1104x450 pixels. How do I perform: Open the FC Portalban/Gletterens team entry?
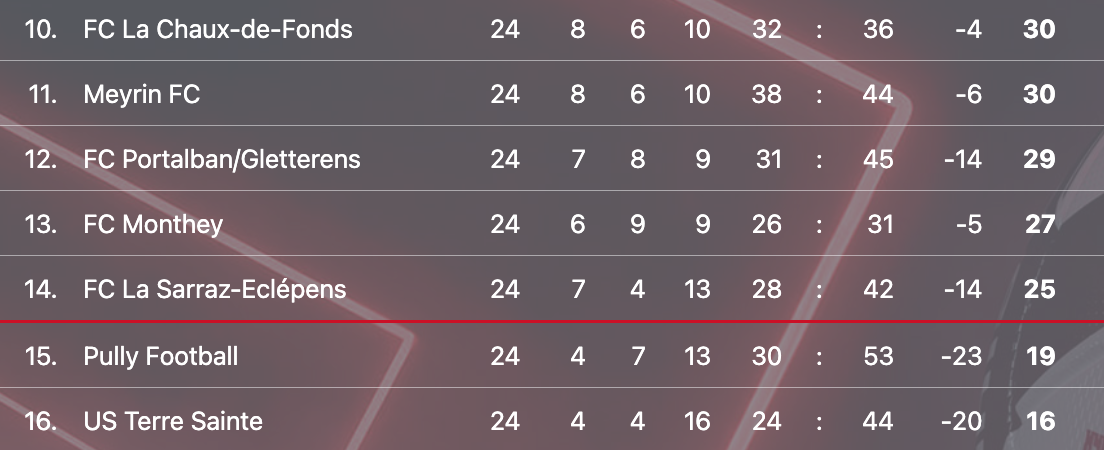coord(222,159)
